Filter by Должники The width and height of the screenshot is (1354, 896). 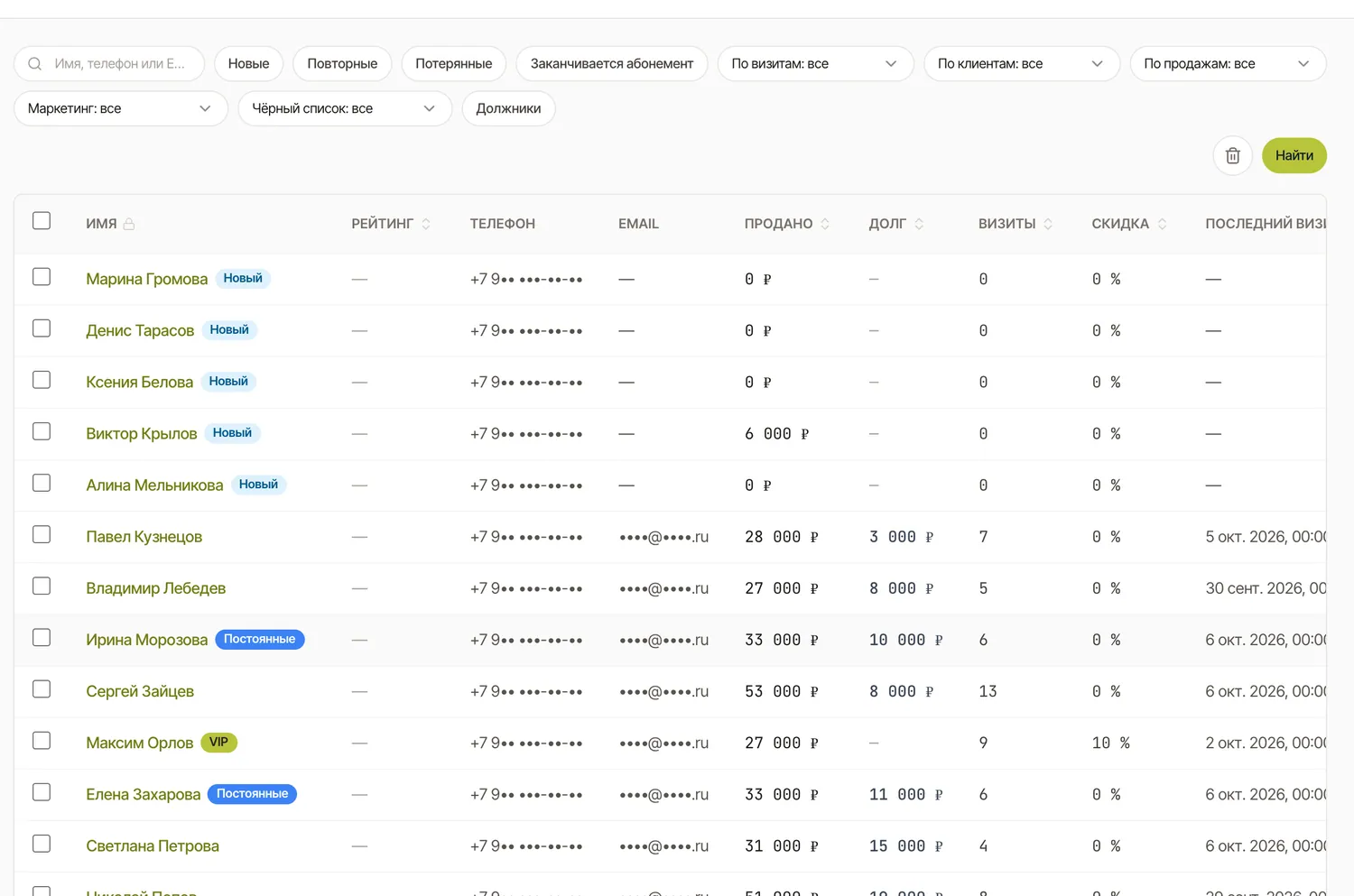coord(508,108)
